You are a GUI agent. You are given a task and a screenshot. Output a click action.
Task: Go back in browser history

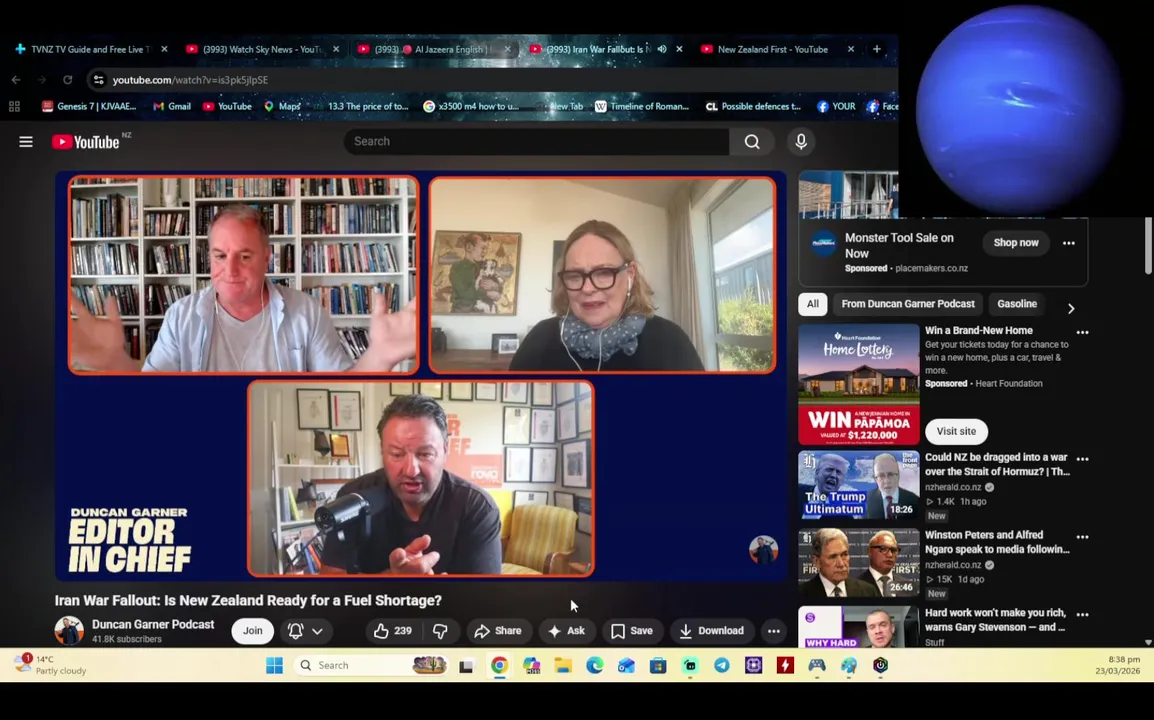[x=16, y=80]
